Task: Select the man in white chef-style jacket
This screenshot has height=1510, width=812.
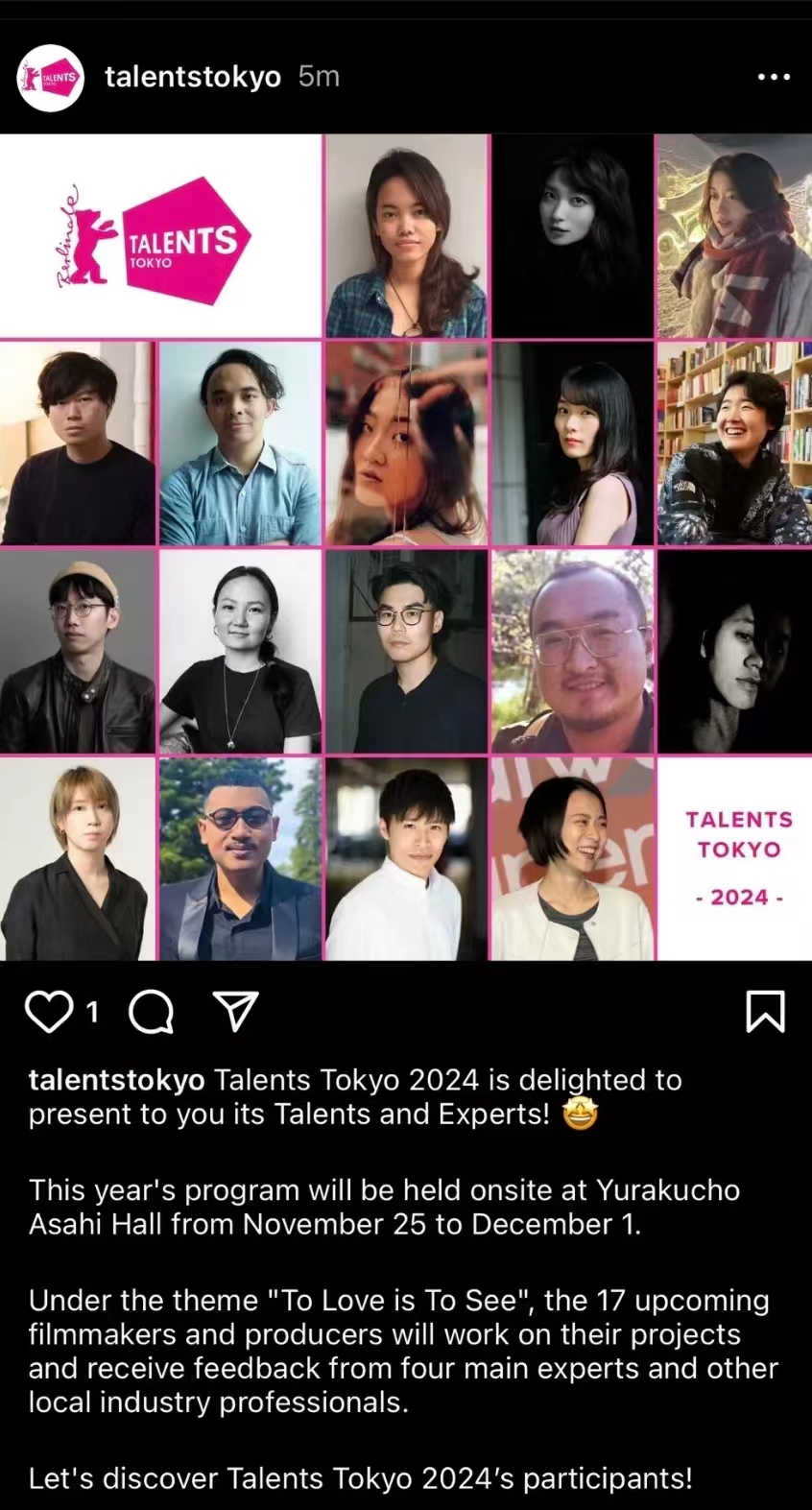Action: [x=407, y=859]
